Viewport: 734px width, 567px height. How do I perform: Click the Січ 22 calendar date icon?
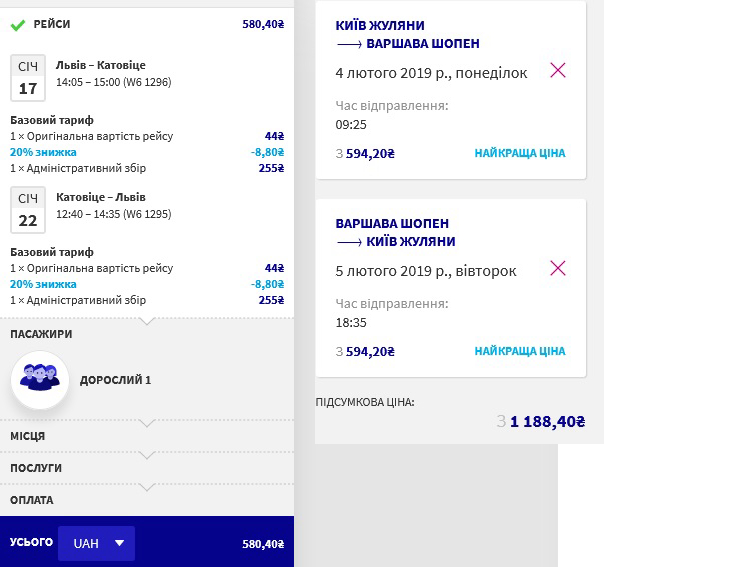(28, 210)
